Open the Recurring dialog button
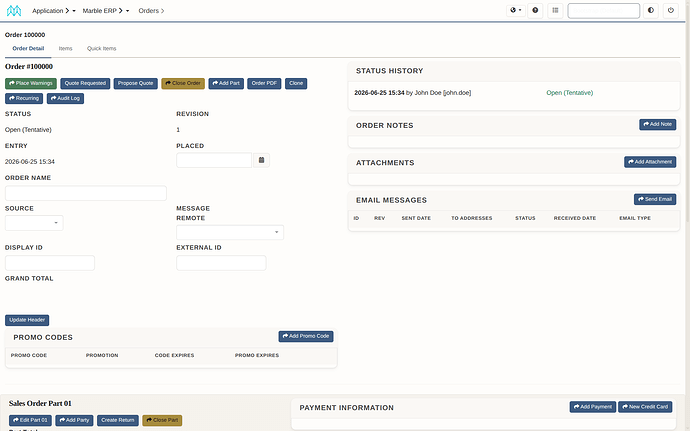690x431 pixels. 24,98
